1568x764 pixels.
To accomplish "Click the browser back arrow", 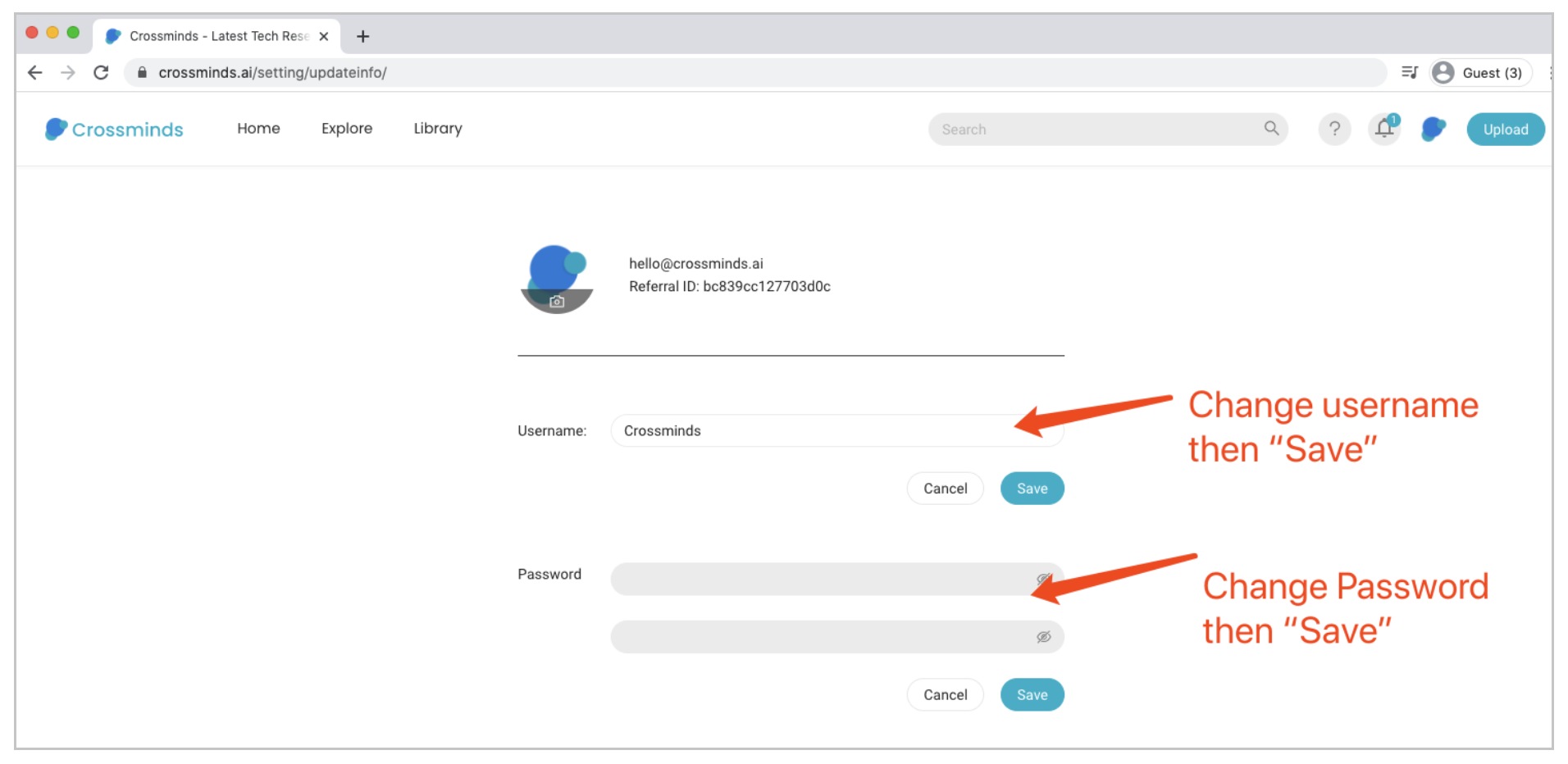I will [x=34, y=72].
